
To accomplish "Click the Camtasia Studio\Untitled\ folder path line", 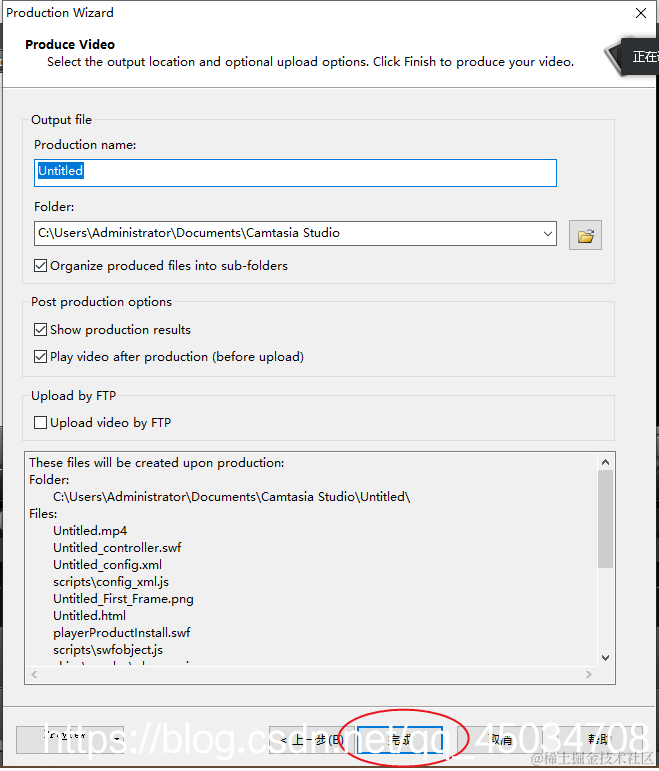I will [x=231, y=497].
